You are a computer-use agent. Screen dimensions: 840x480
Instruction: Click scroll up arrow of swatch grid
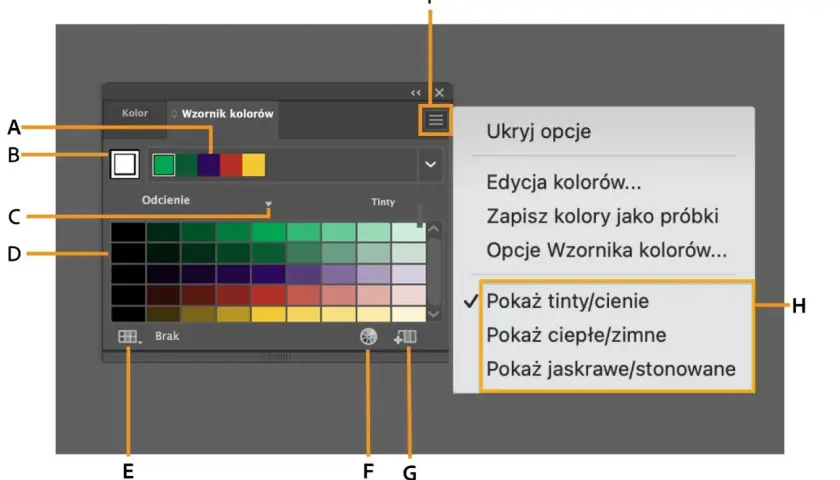click(x=434, y=229)
